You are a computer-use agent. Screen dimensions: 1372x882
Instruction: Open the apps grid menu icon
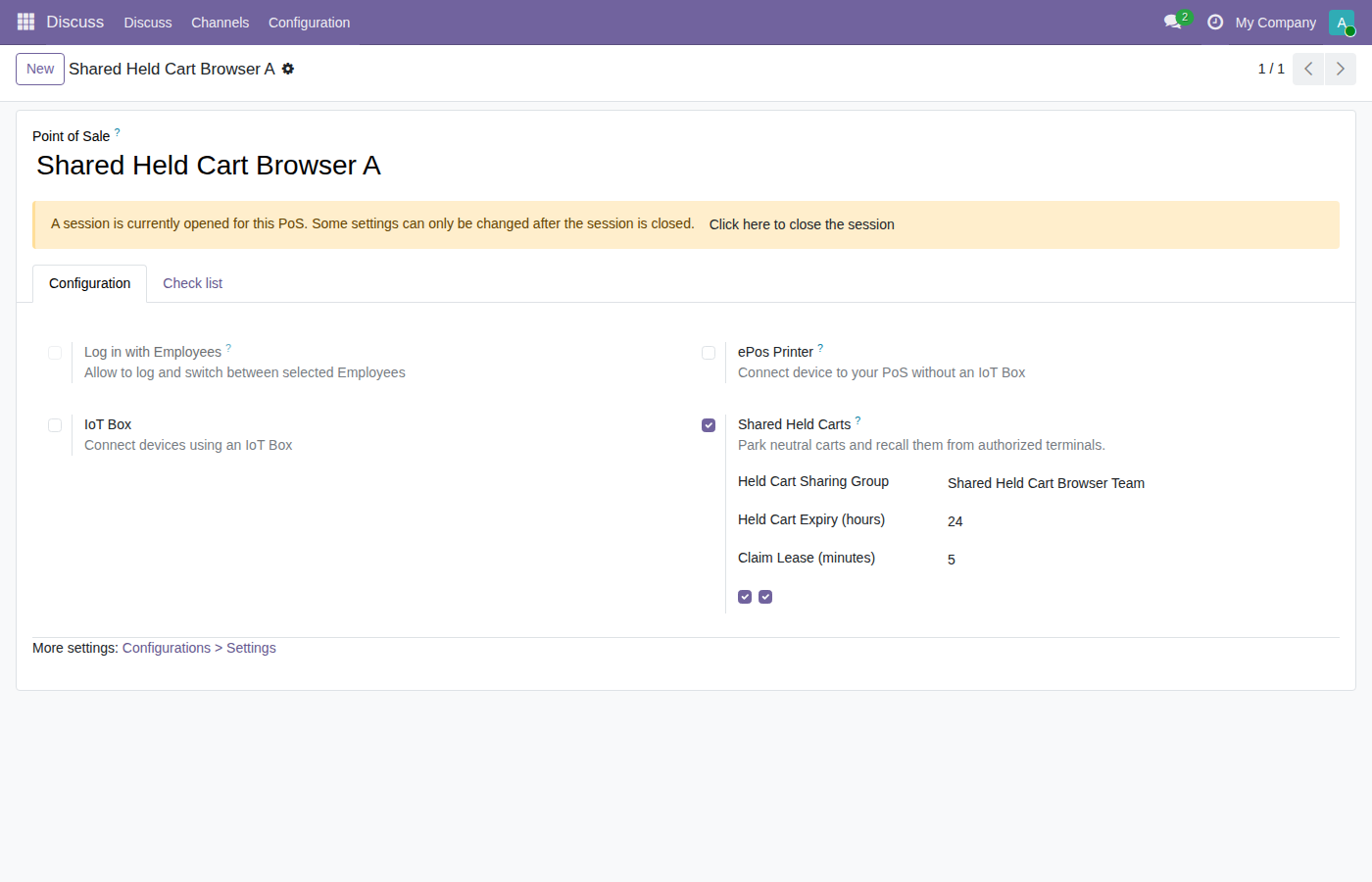point(25,22)
